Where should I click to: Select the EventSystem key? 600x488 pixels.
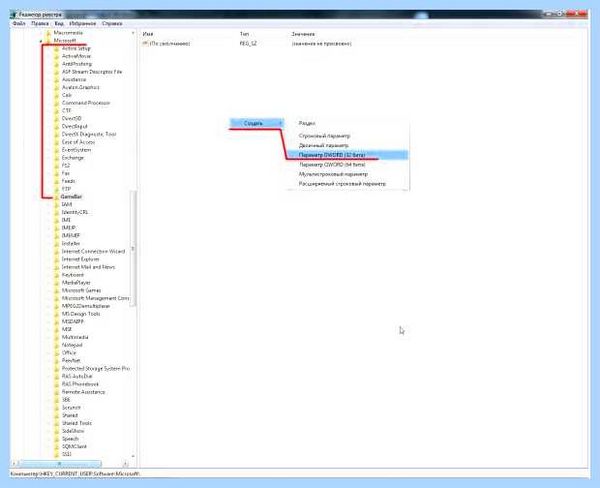click(x=76, y=150)
